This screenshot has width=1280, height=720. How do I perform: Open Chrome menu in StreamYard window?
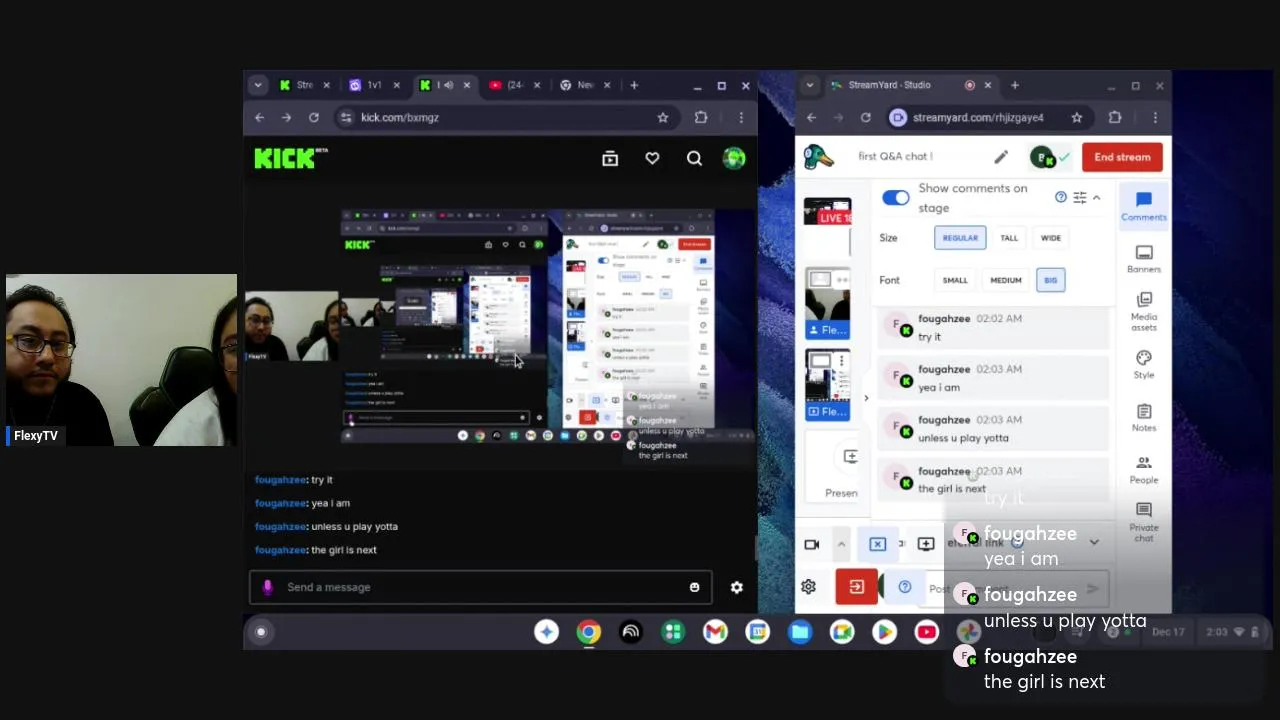click(x=1155, y=117)
